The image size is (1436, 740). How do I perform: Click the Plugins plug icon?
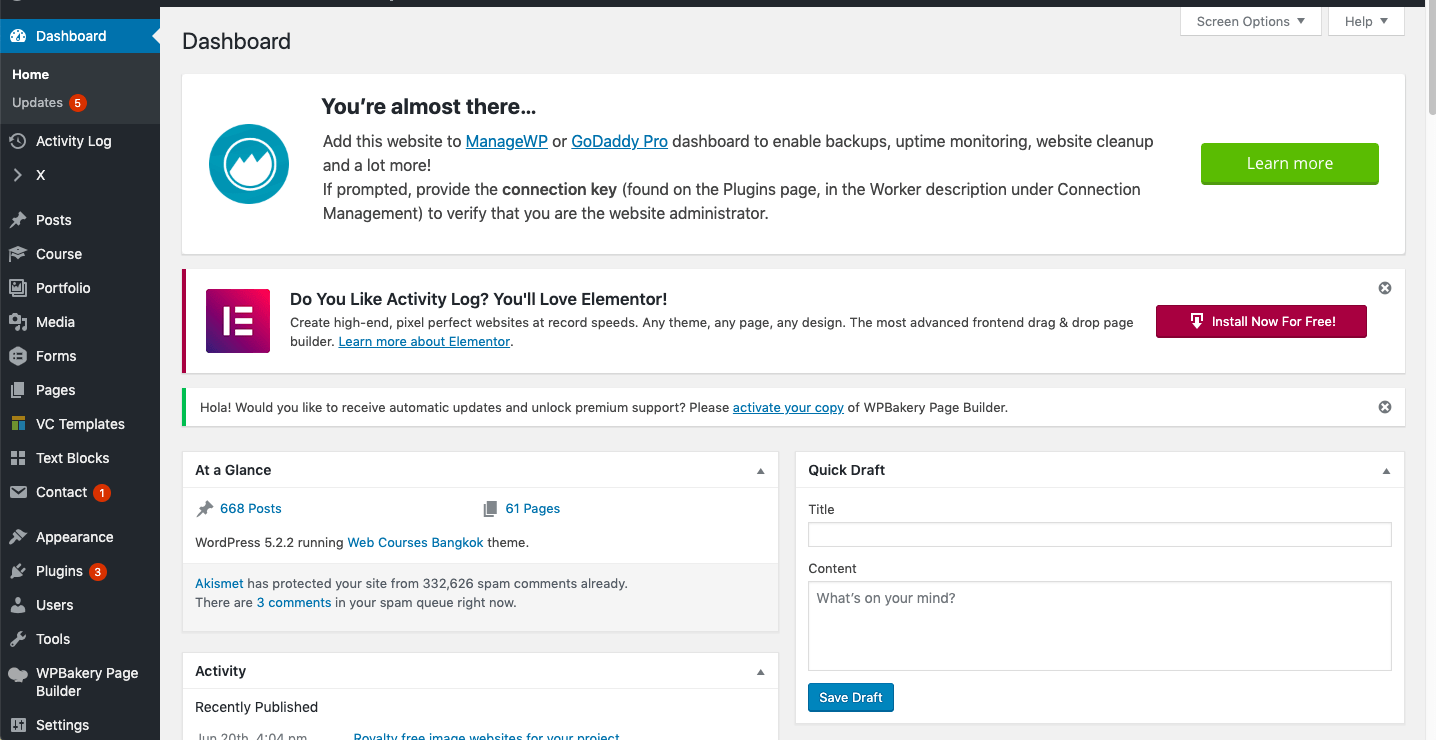pos(18,571)
